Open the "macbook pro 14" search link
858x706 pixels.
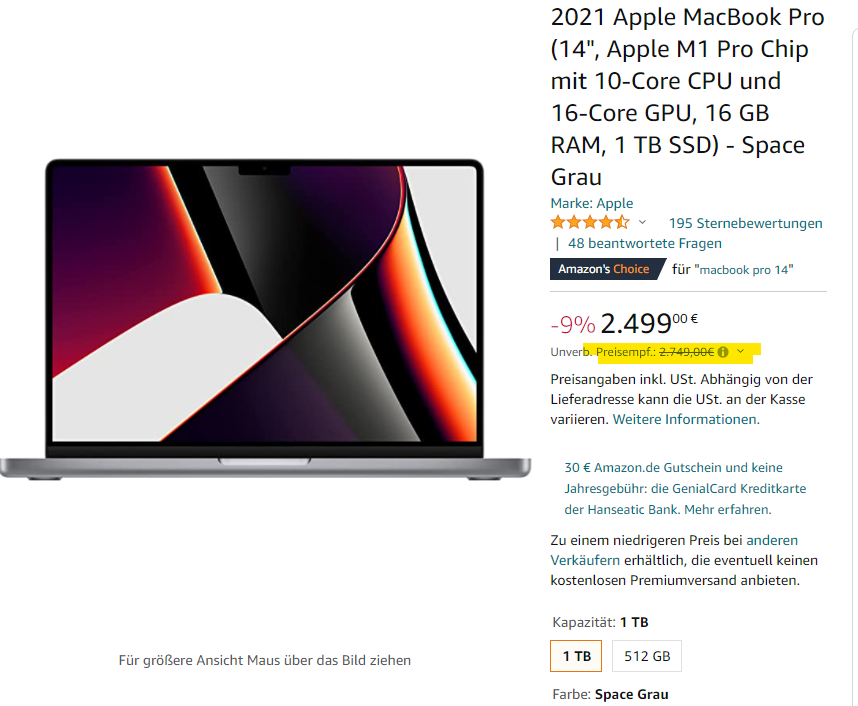click(x=744, y=270)
